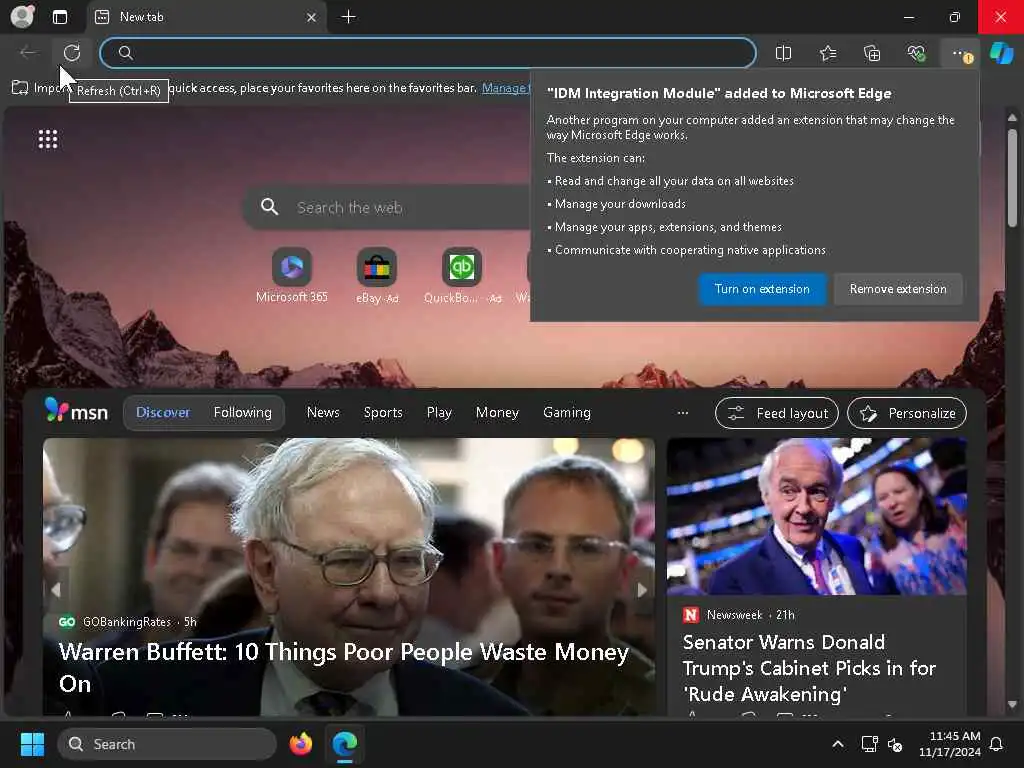Open the Feed layout options
This screenshot has height=768, width=1024.
tap(776, 413)
